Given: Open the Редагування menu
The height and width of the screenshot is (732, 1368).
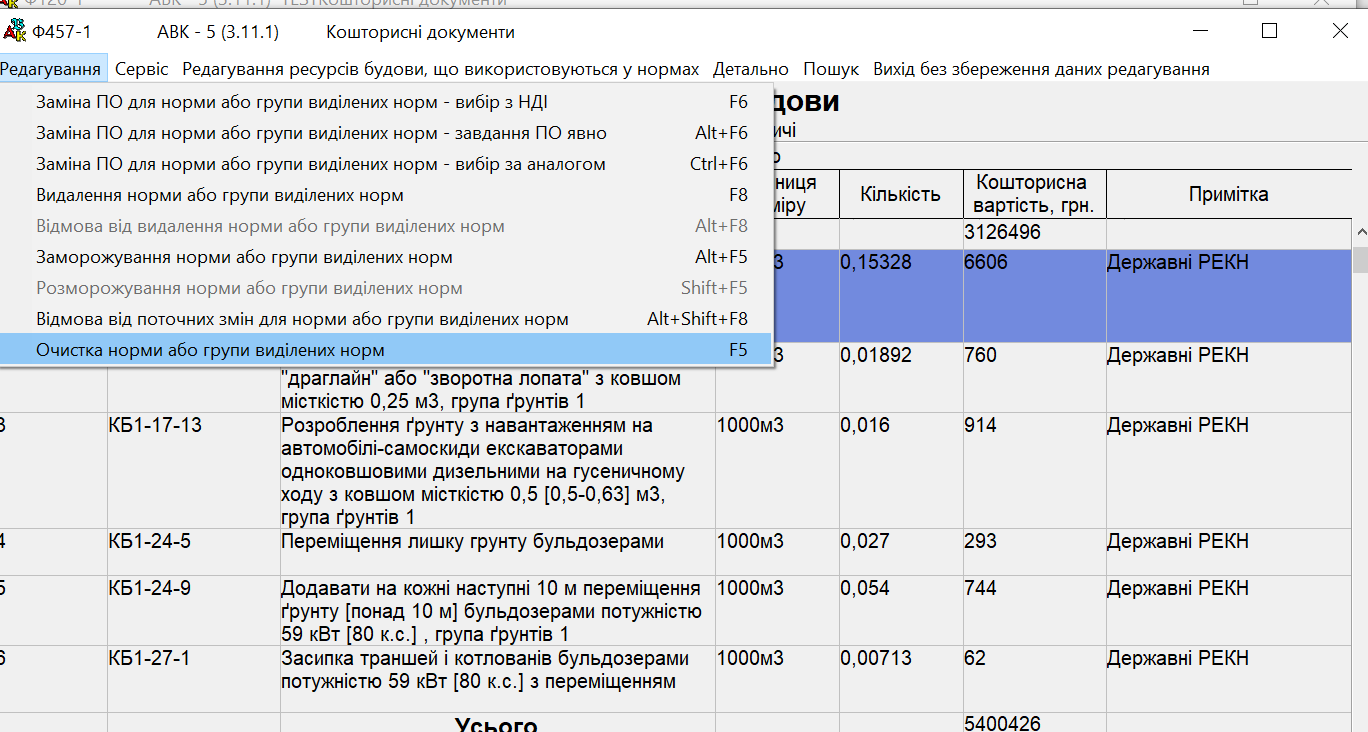Looking at the screenshot, I should [50, 69].
